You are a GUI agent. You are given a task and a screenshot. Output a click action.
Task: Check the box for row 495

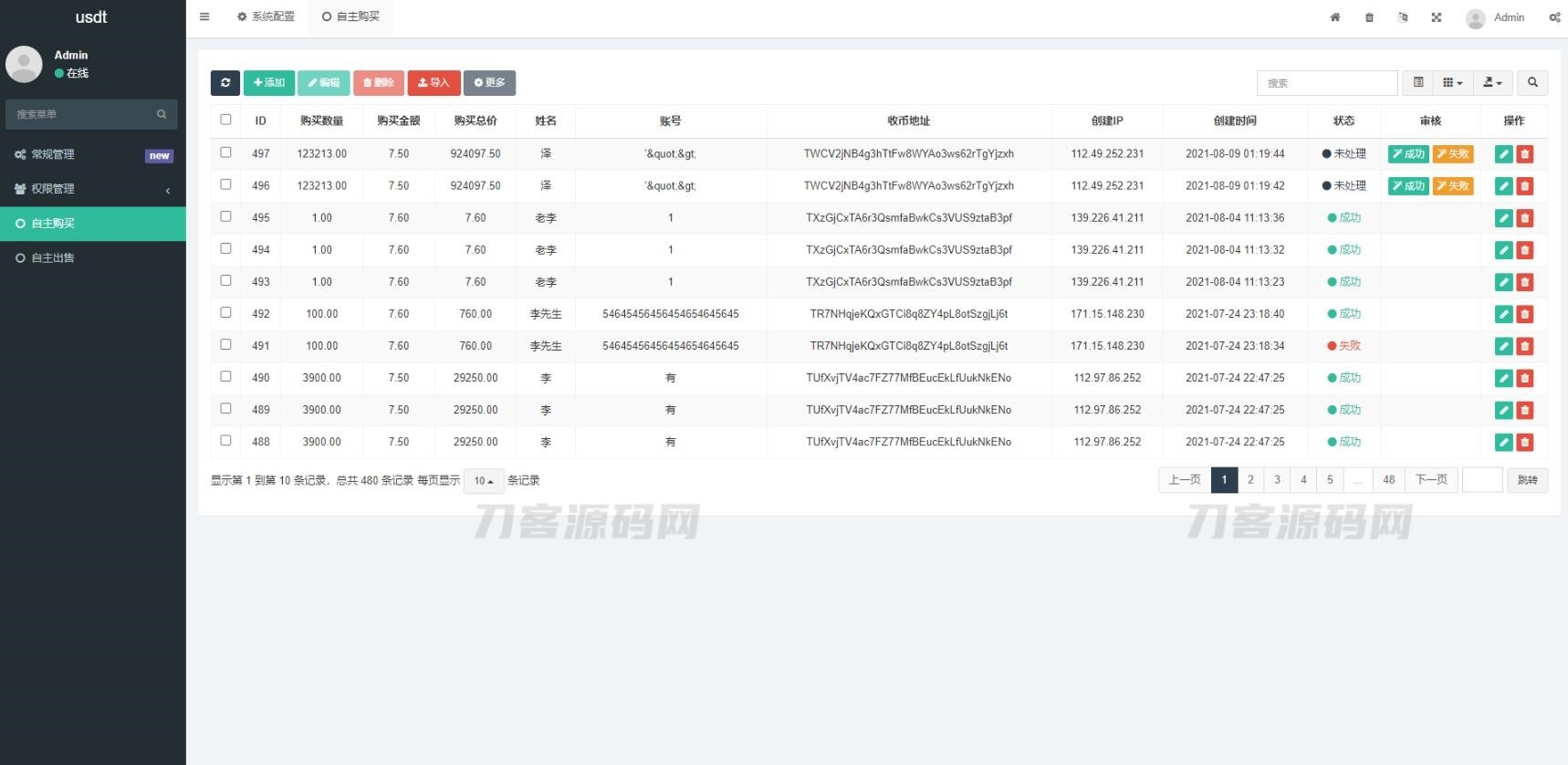[225, 216]
